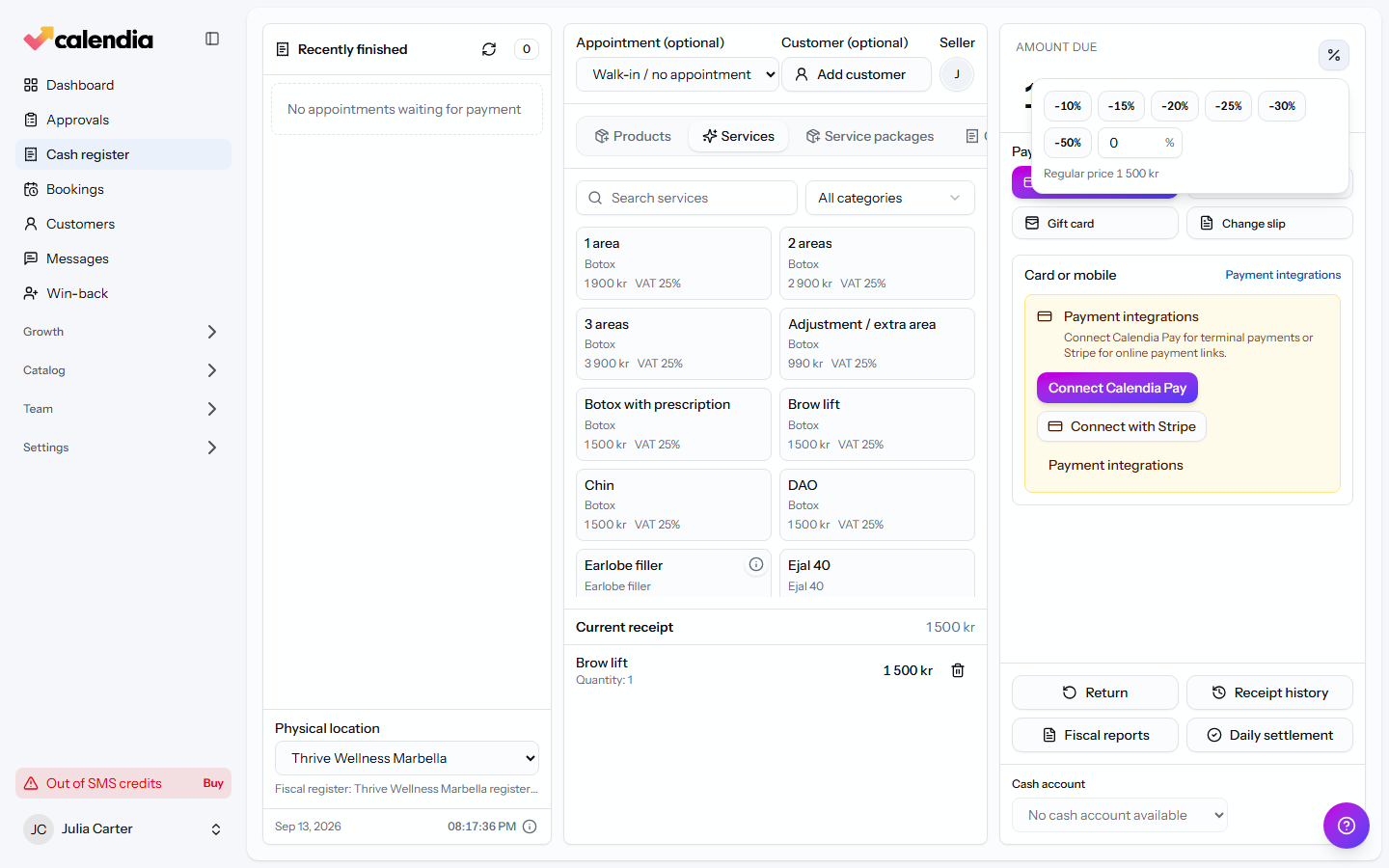Open cash account dropdown

pyautogui.click(x=1119, y=815)
